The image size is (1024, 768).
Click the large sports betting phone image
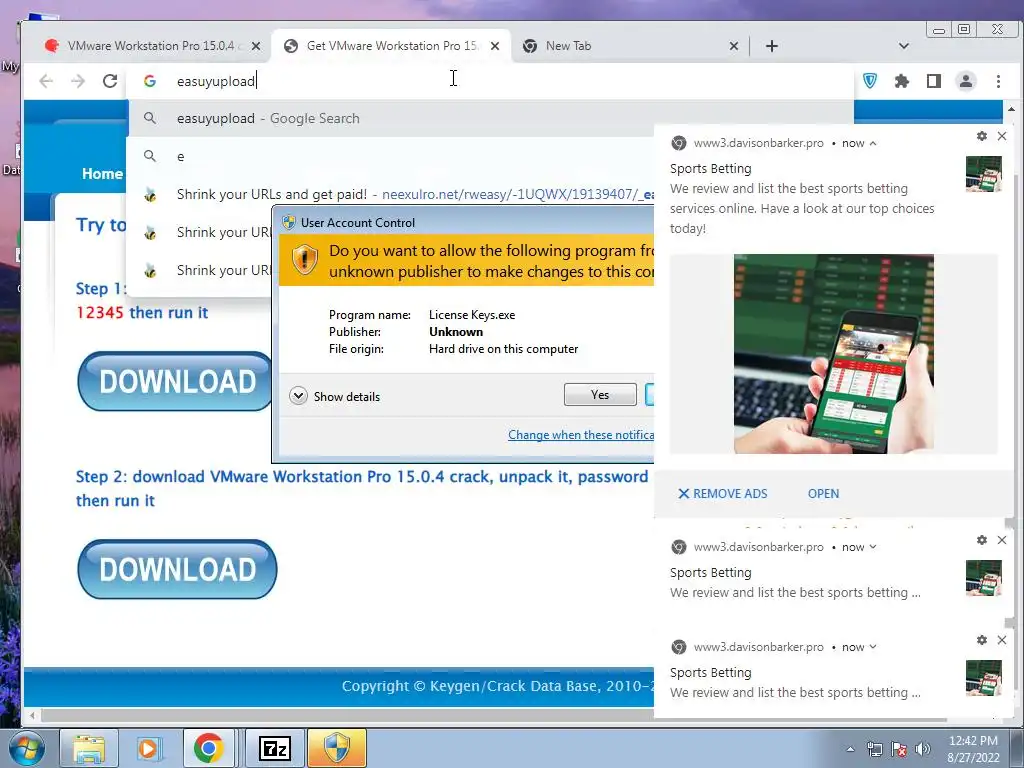833,354
